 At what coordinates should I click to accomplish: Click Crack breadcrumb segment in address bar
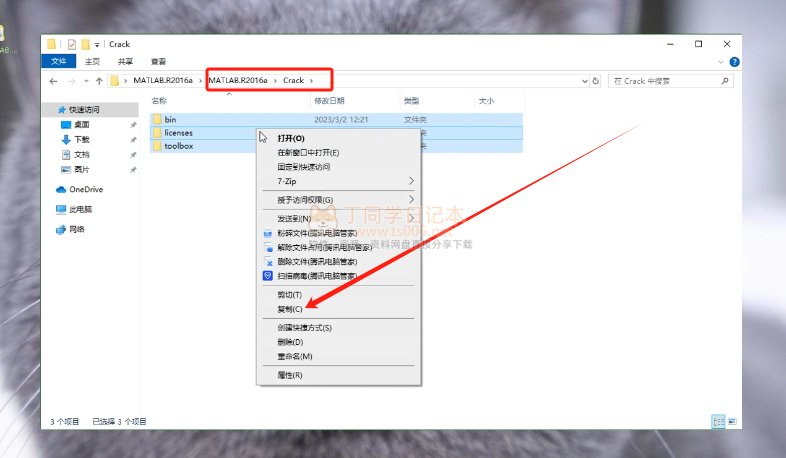[294, 80]
